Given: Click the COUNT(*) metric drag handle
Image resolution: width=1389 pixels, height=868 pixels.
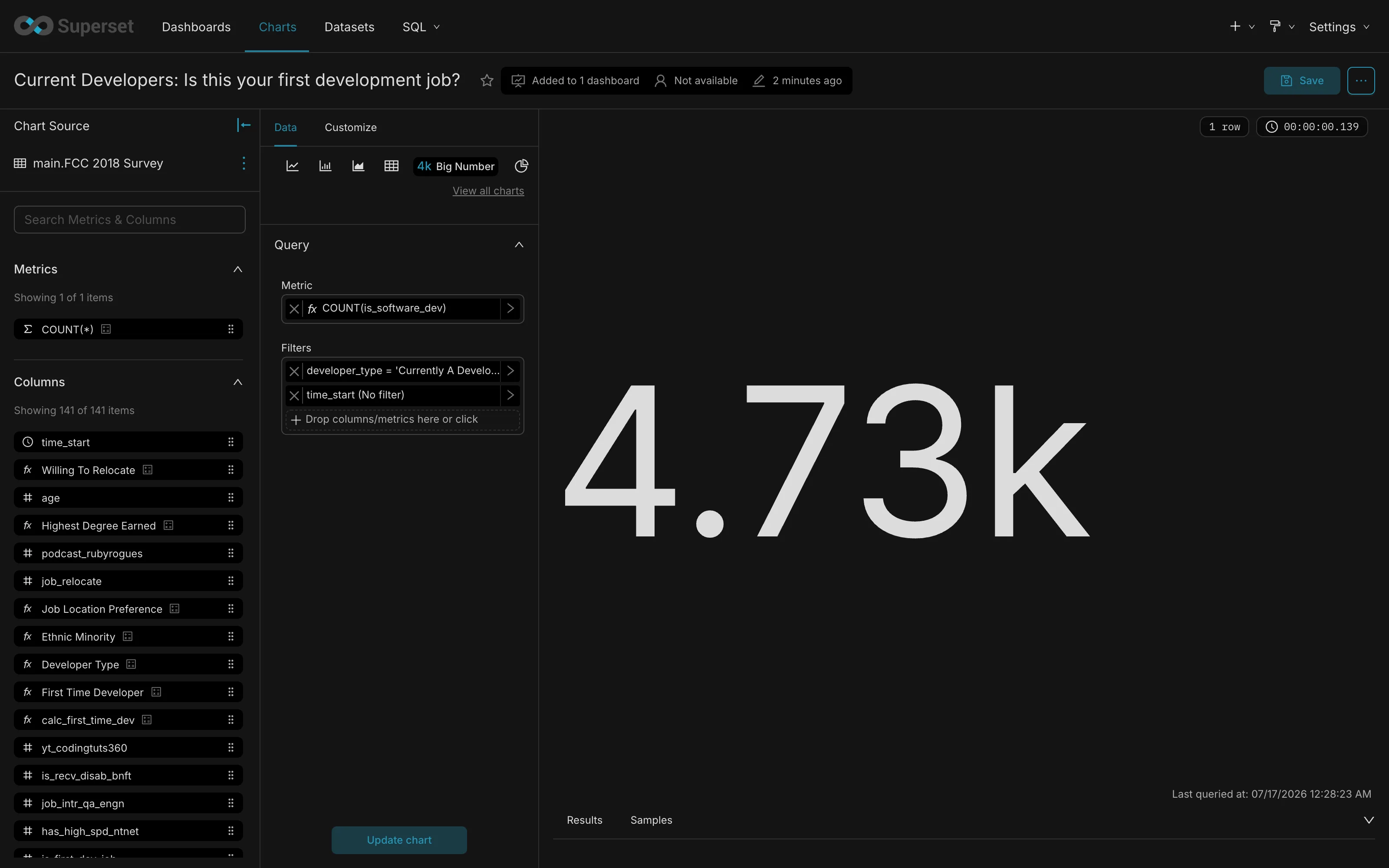Looking at the screenshot, I should [x=231, y=329].
